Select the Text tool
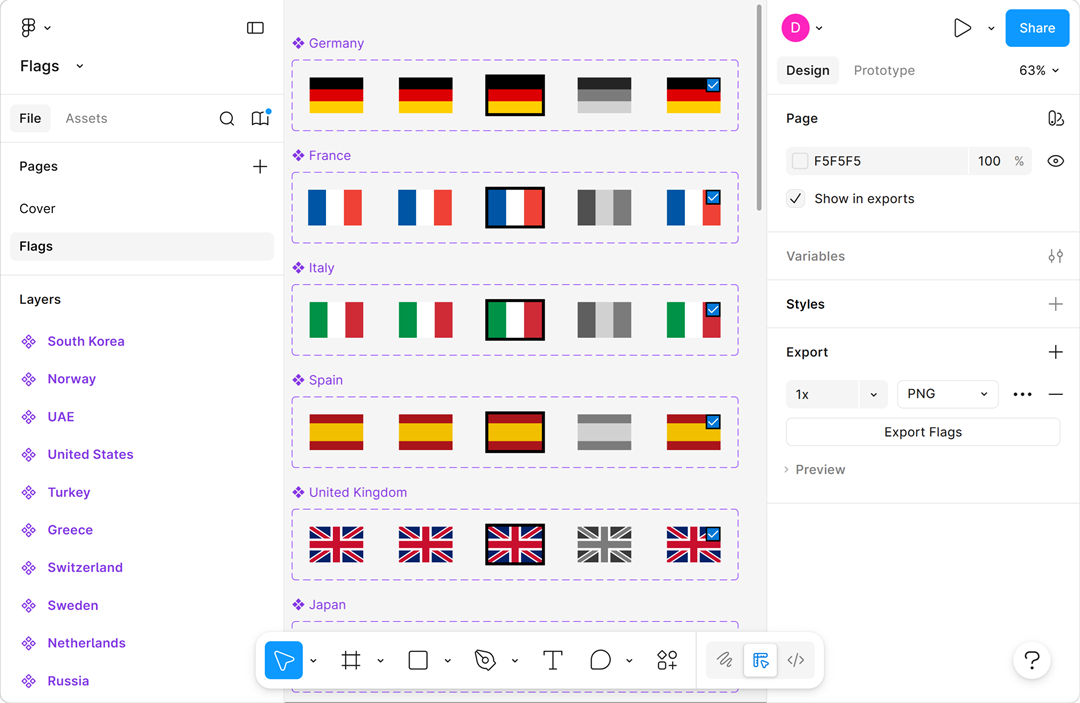Screen dimensions: 1080x703 tap(552, 660)
